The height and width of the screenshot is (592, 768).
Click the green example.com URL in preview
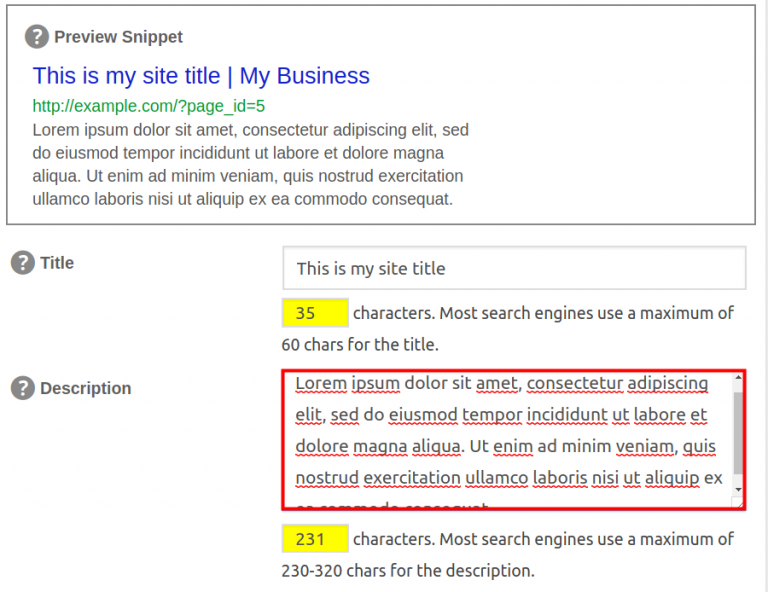click(148, 106)
